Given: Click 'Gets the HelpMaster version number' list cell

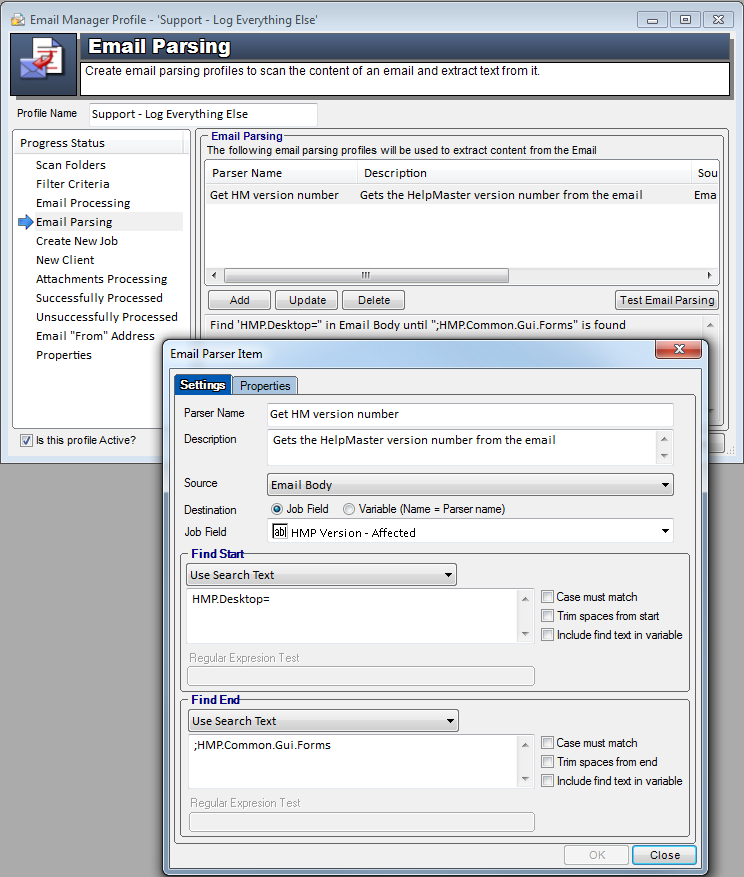Looking at the screenshot, I should pyautogui.click(x=501, y=195).
